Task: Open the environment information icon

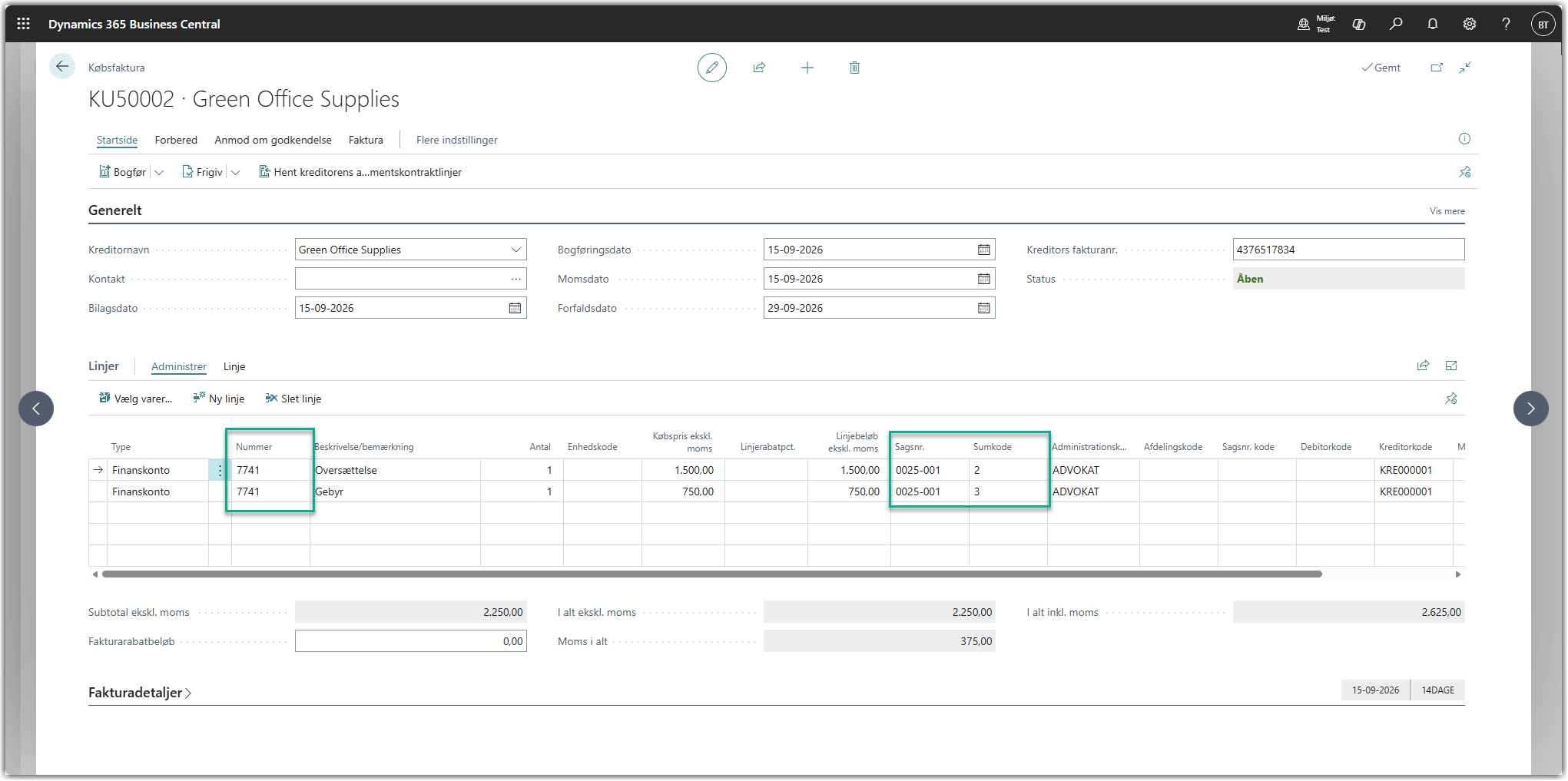Action: tap(1304, 24)
